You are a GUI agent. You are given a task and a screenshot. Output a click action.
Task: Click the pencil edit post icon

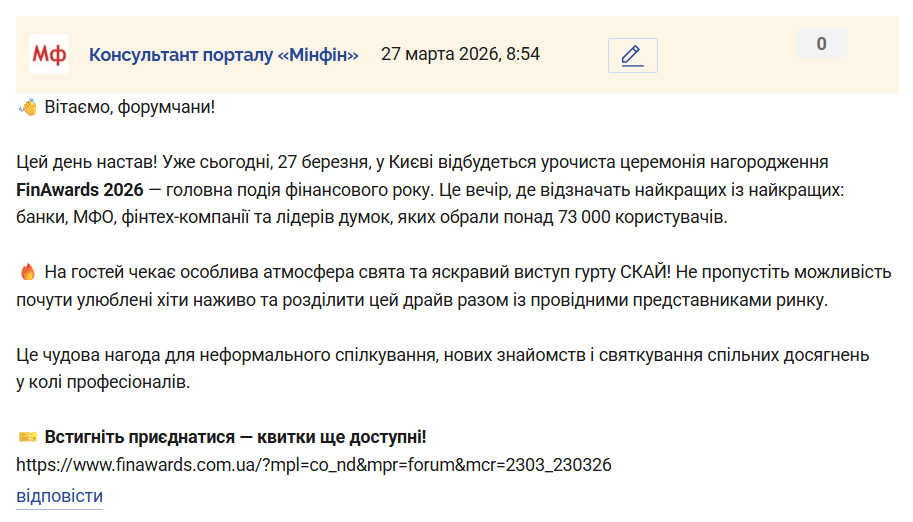click(x=632, y=55)
